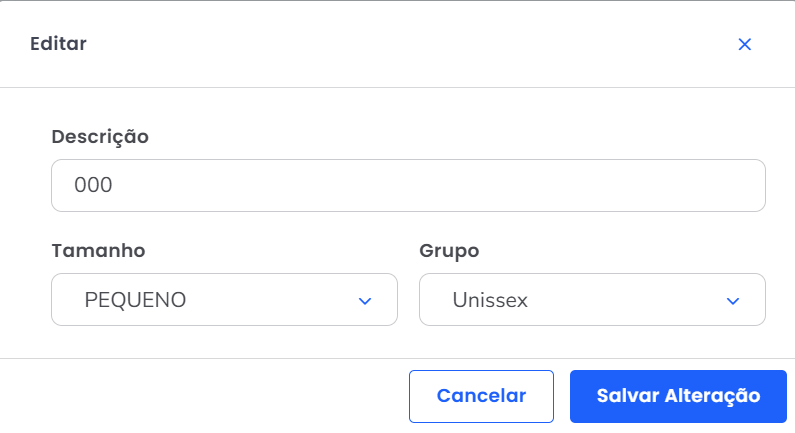Click the Tamanho field label
Screen dimensions: 795x433
pos(98,250)
